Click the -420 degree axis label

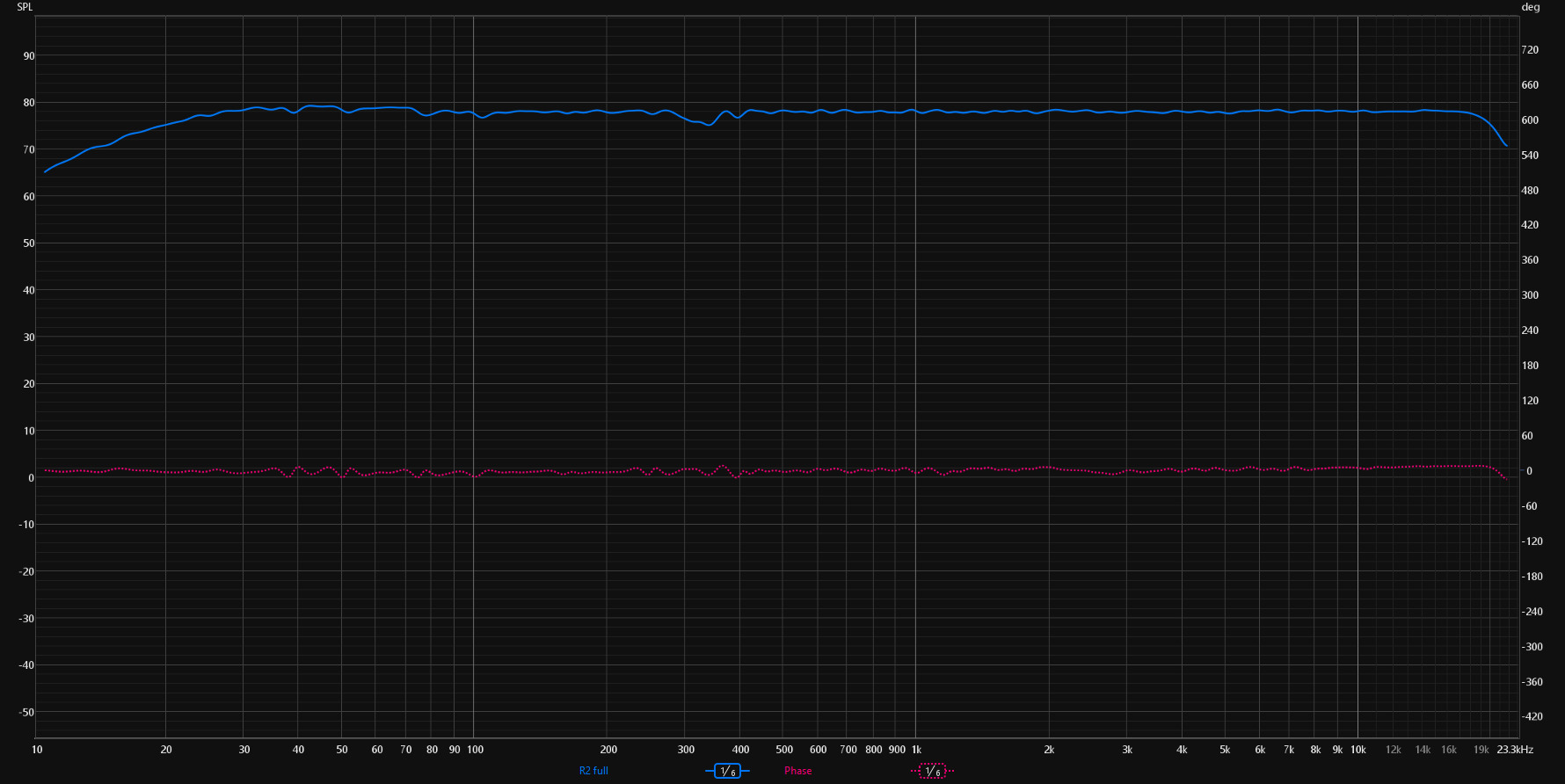(1532, 717)
